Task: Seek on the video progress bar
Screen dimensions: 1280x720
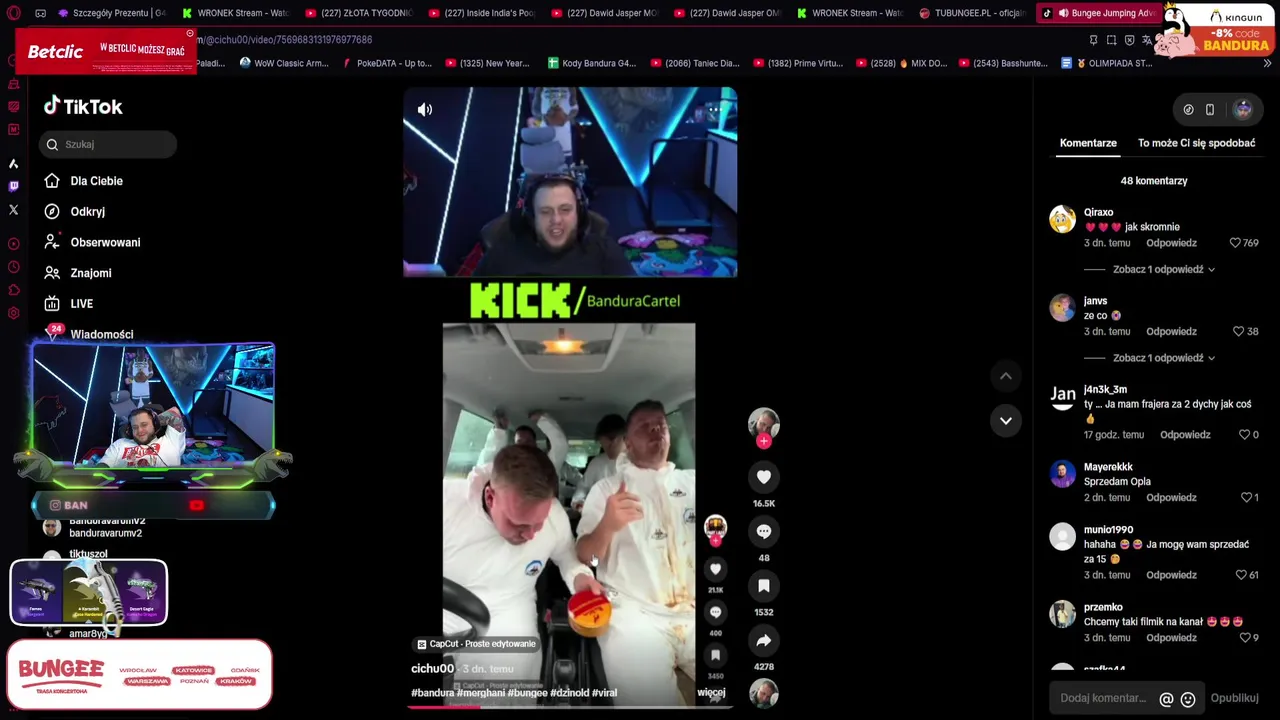Action: point(570,707)
